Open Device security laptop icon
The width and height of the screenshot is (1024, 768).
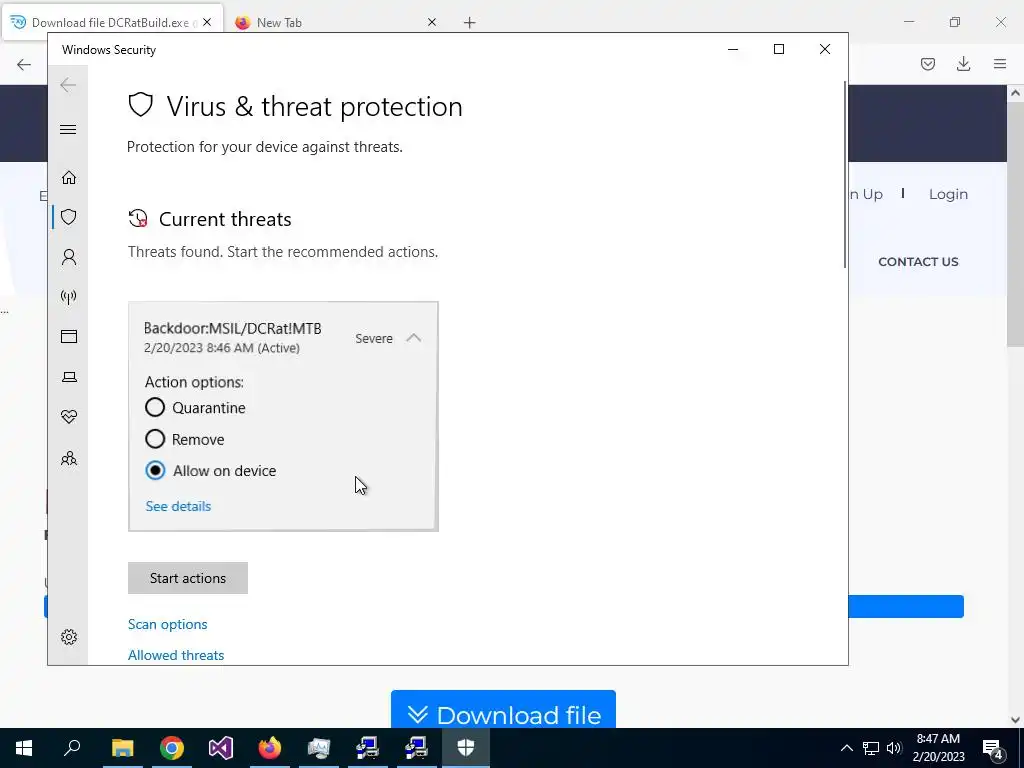pyautogui.click(x=69, y=377)
